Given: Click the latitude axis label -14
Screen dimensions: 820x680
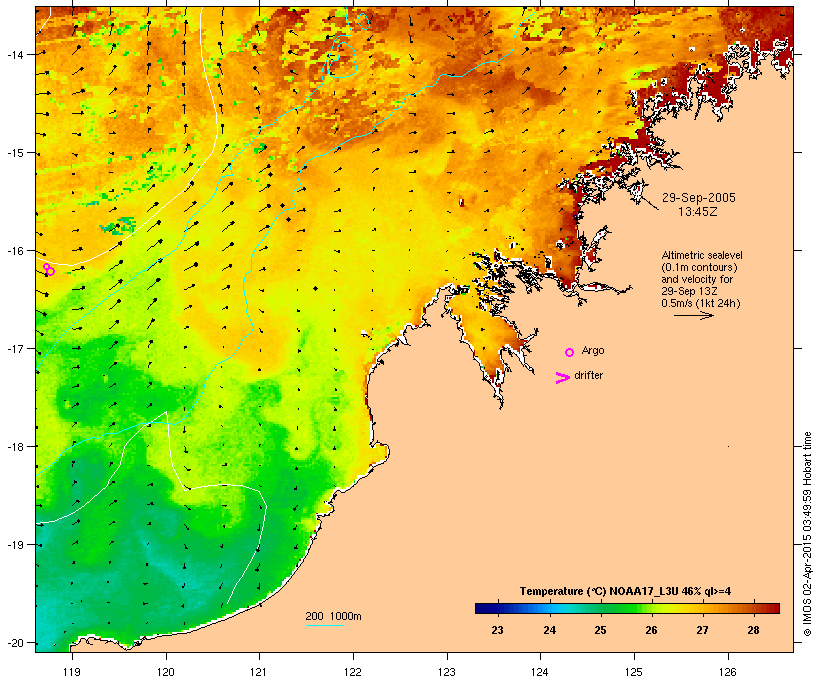Looking at the screenshot, I should tap(15, 54).
